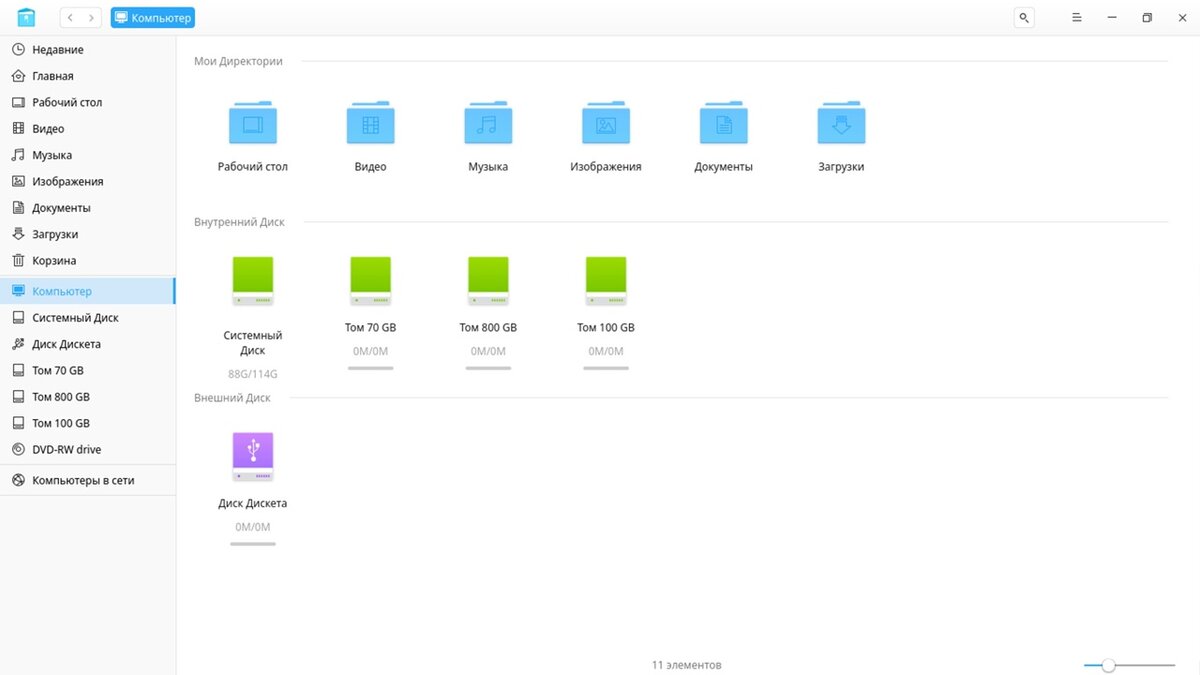Select the Том 800 GB drive icon
Screen dimensions: 1200x675
coord(488,282)
